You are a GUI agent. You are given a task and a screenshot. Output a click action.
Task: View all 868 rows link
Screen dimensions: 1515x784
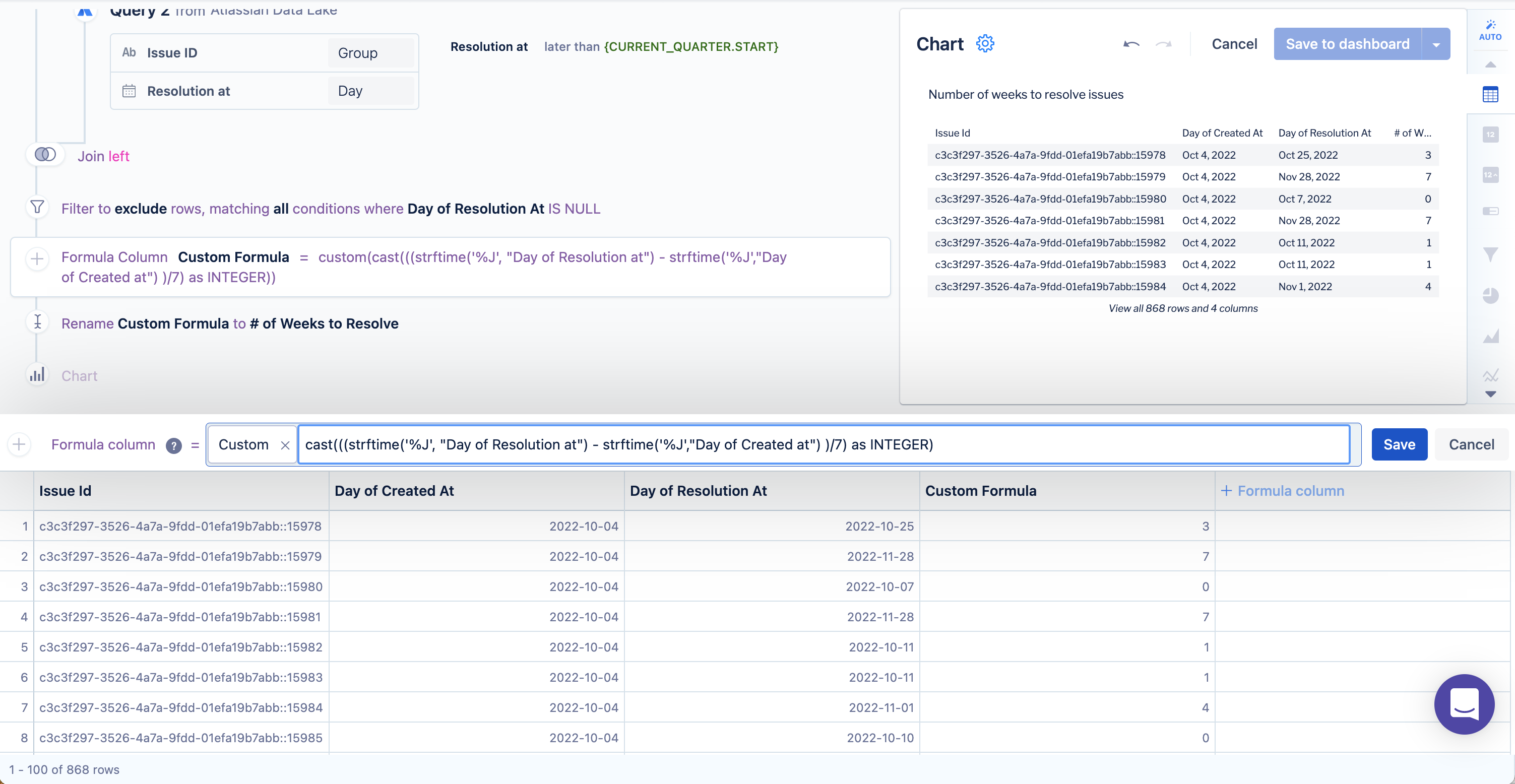pyautogui.click(x=1183, y=308)
